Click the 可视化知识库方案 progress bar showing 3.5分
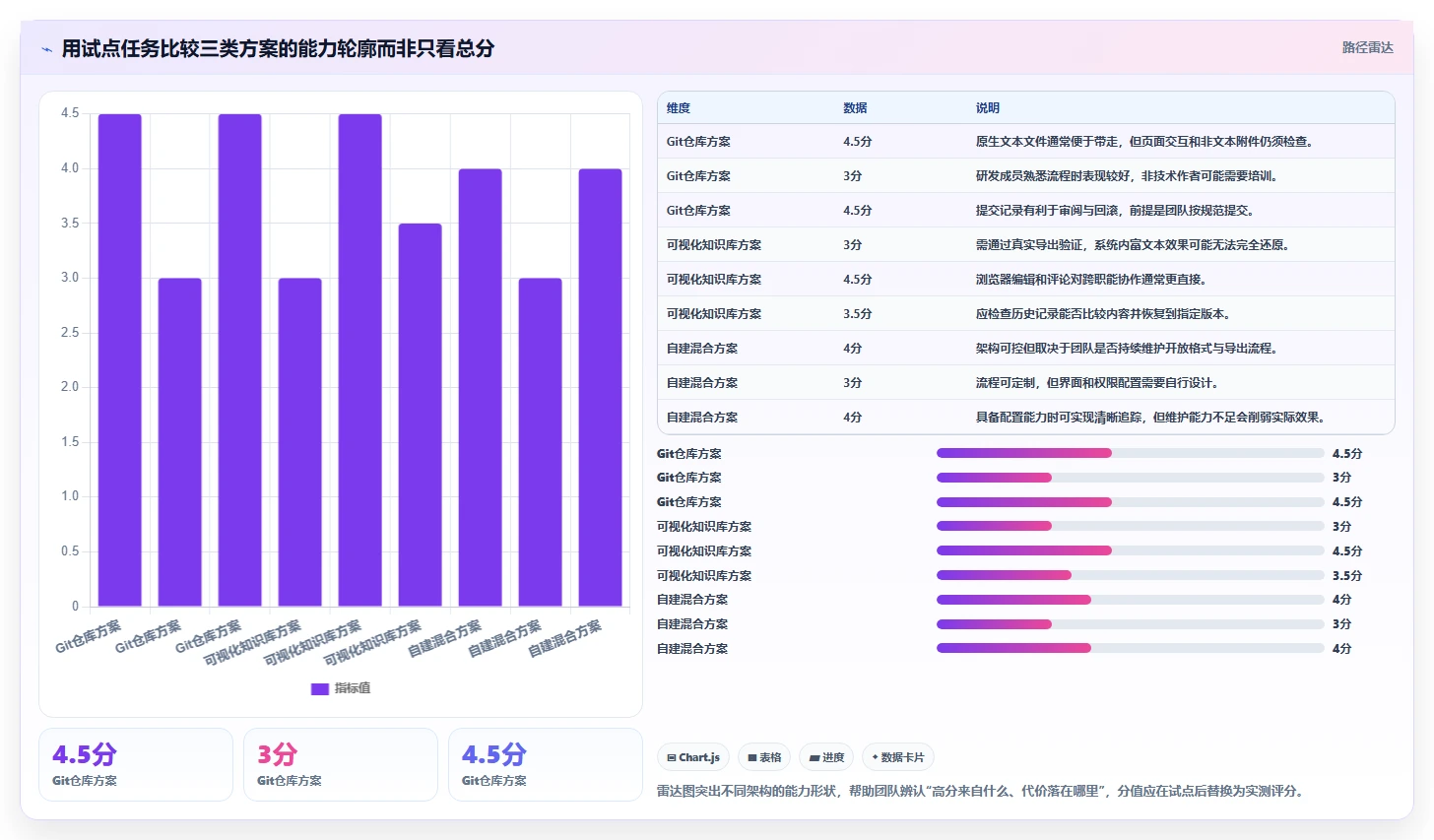 [x=1131, y=575]
